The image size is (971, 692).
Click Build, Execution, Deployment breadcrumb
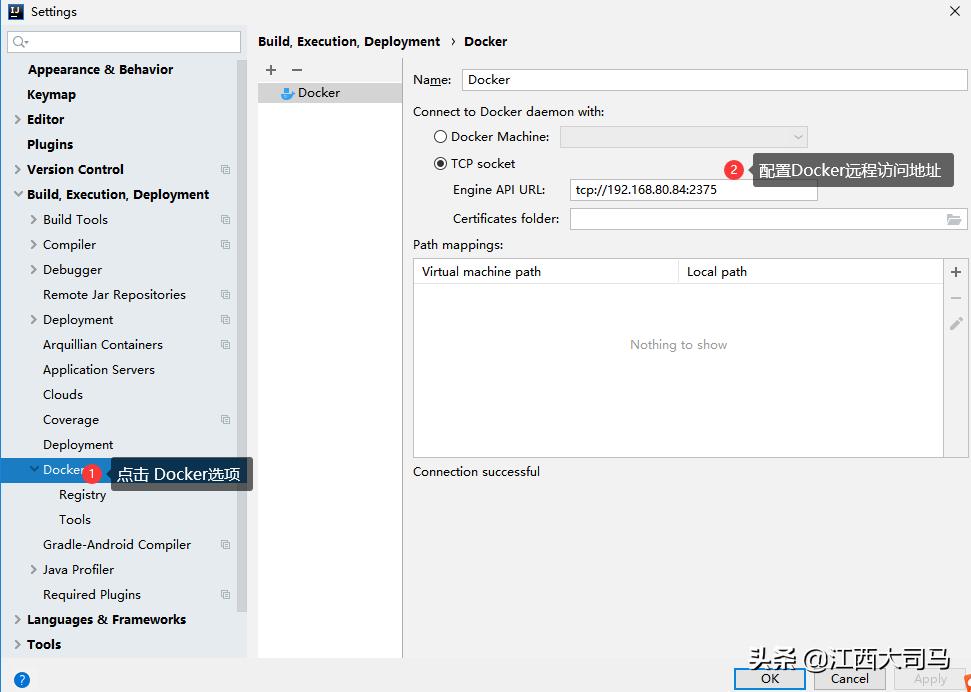349,42
